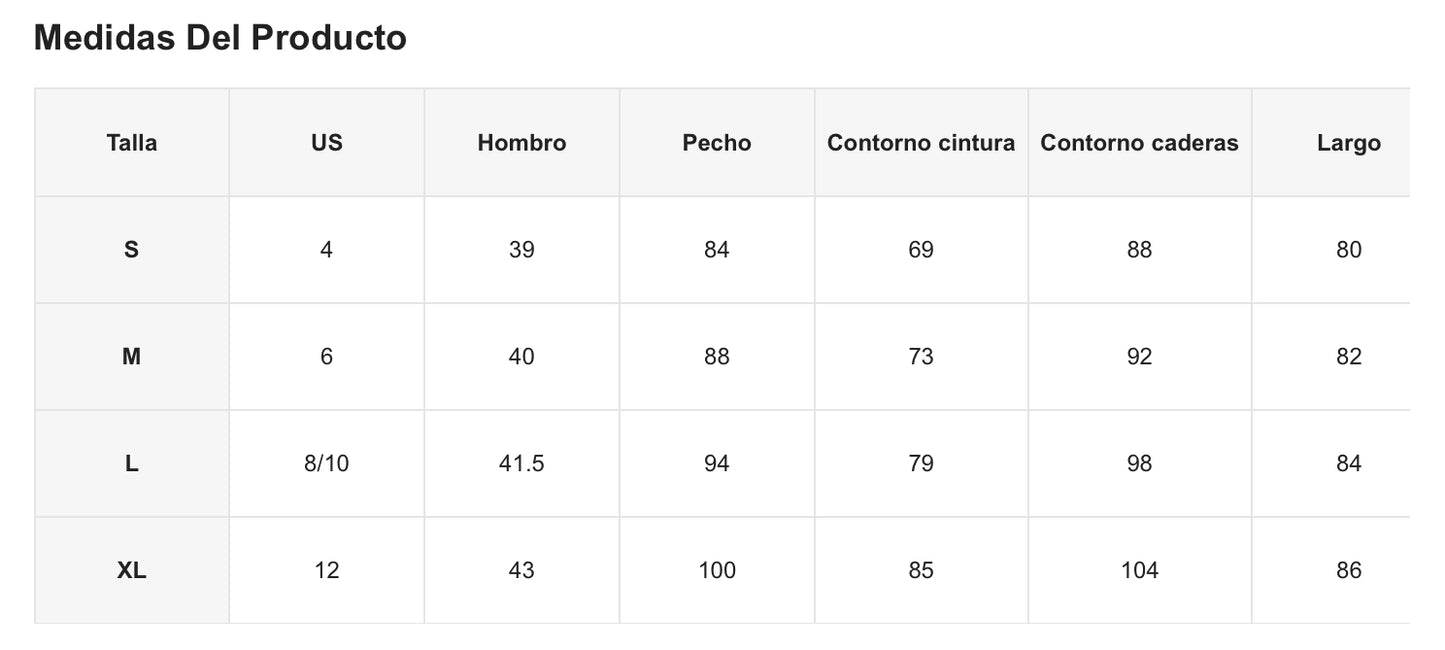Click the 'Medidas Del Producto' heading
The width and height of the screenshot is (1445, 650).
click(220, 38)
